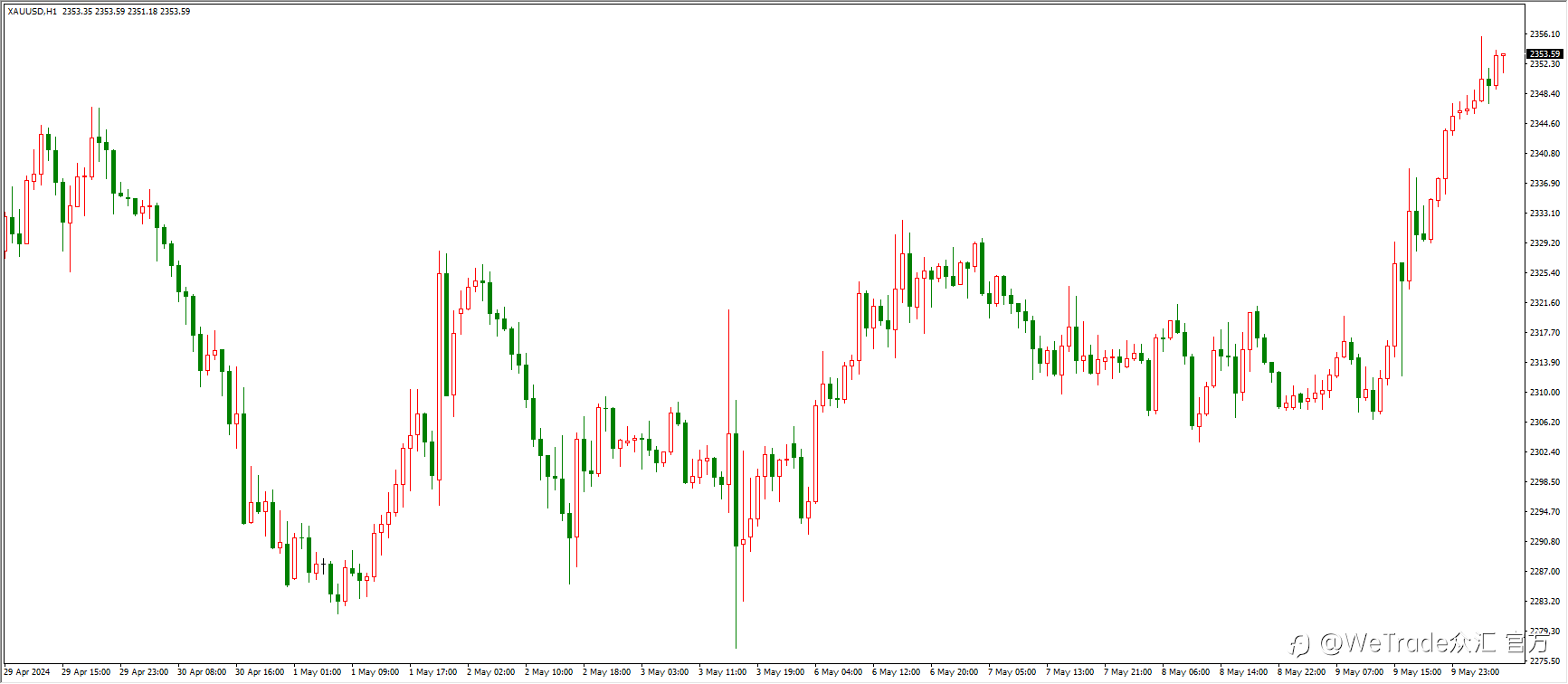Click the 2290.80 price axis label
The height and width of the screenshot is (684, 1568).
(1544, 542)
